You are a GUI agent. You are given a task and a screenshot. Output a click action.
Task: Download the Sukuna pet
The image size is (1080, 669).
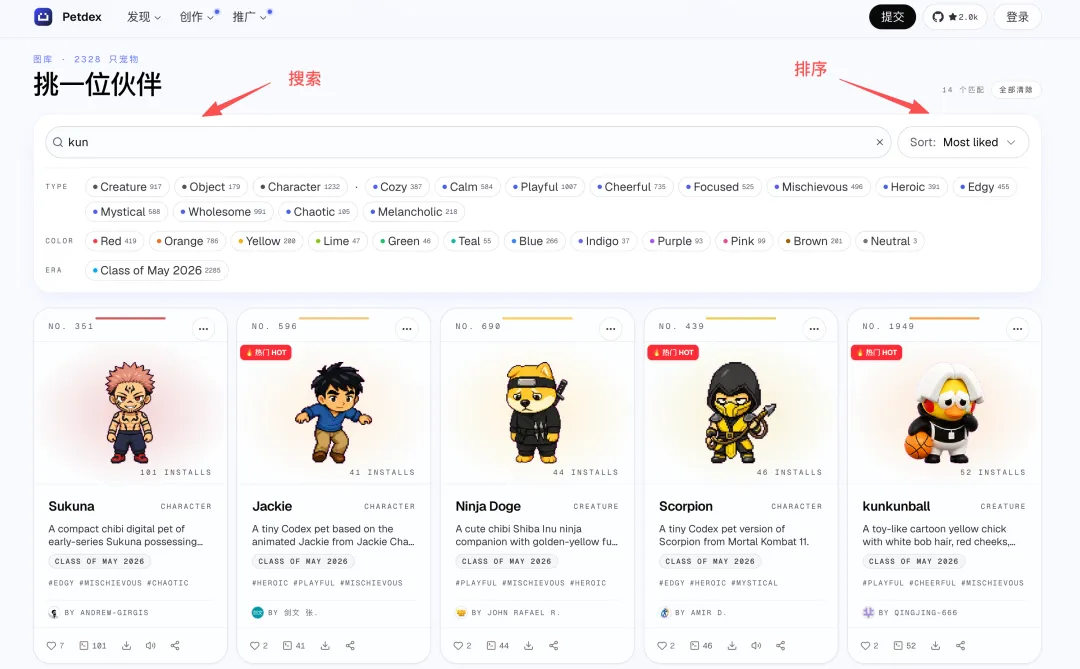127,646
